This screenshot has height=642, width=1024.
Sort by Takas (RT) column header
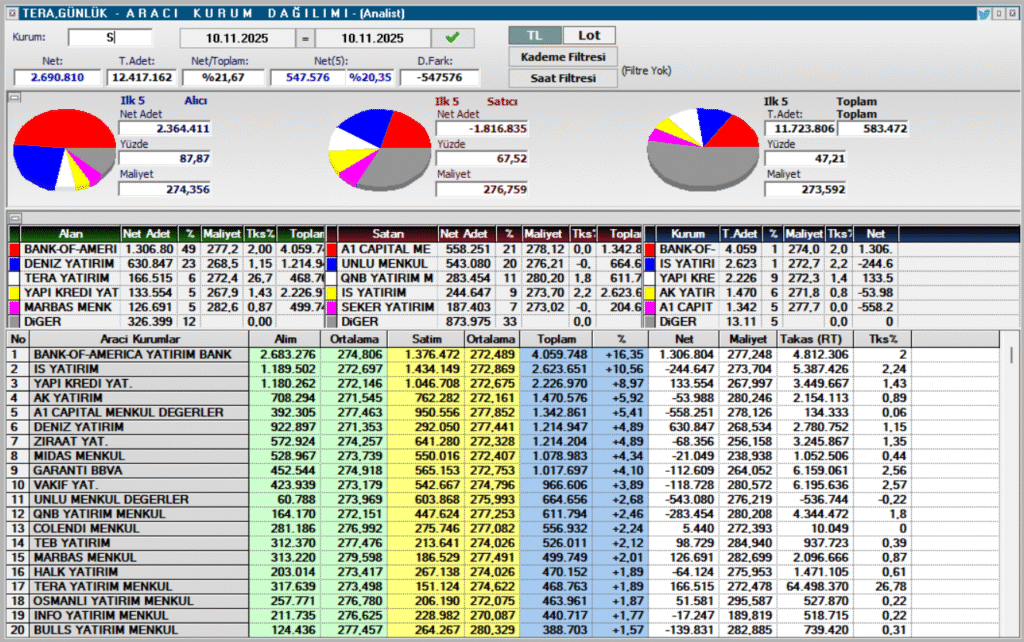(814, 339)
